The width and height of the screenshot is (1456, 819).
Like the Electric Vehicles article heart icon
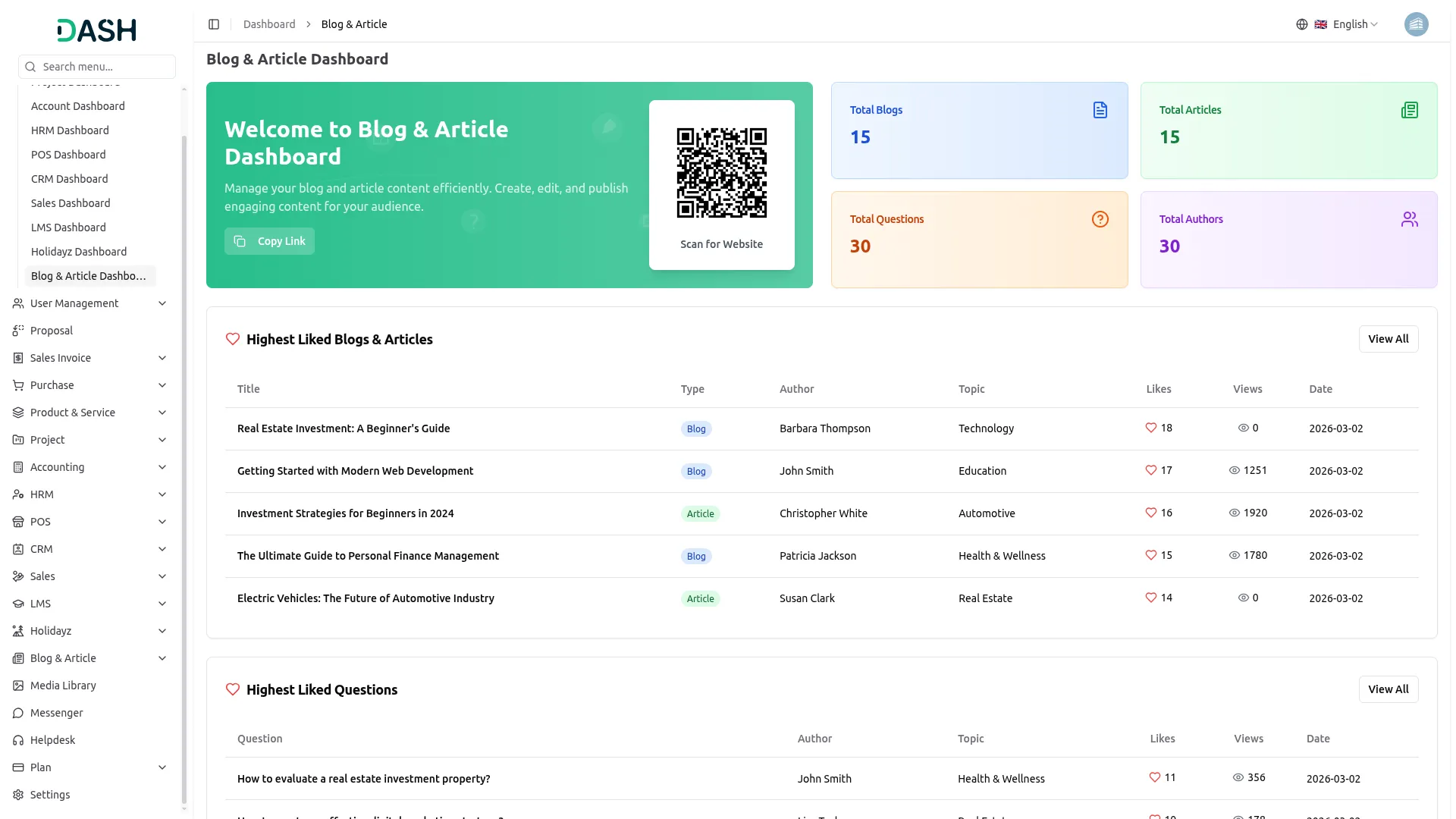1150,598
